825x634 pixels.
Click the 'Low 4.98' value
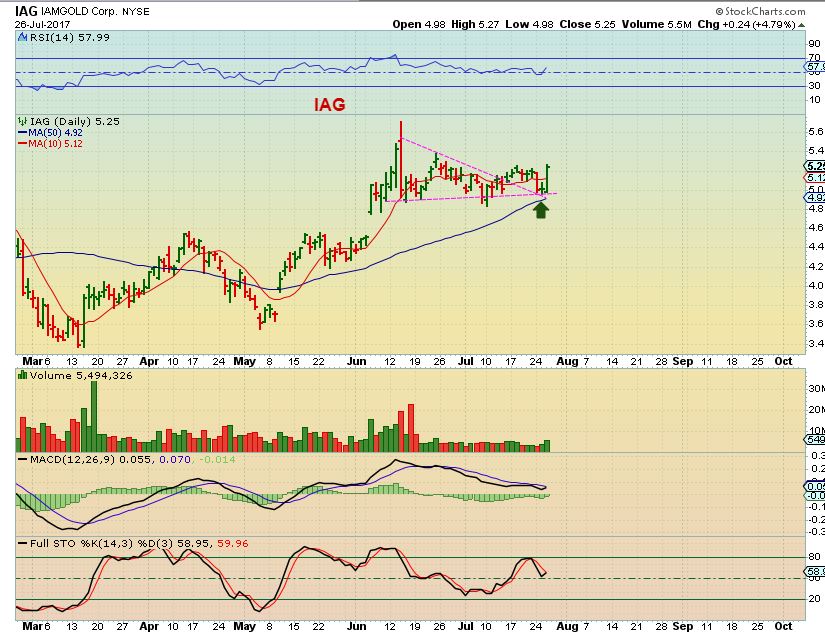(529, 24)
